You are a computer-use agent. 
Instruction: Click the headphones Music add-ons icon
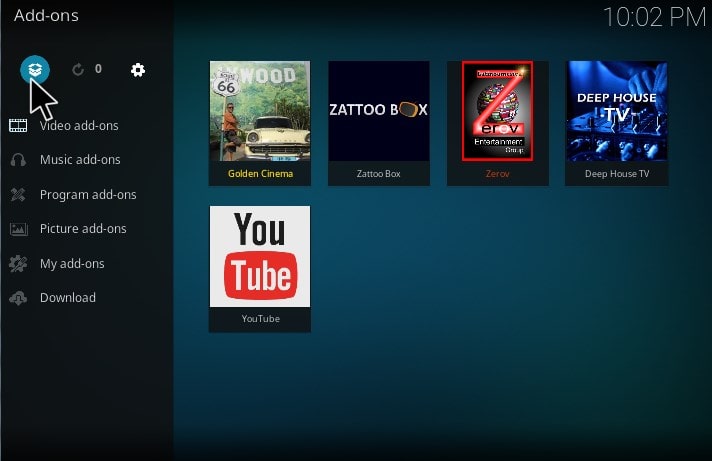(18, 160)
